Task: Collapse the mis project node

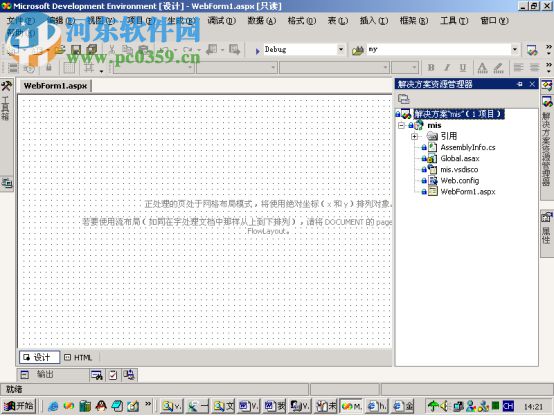Action: (x=401, y=125)
